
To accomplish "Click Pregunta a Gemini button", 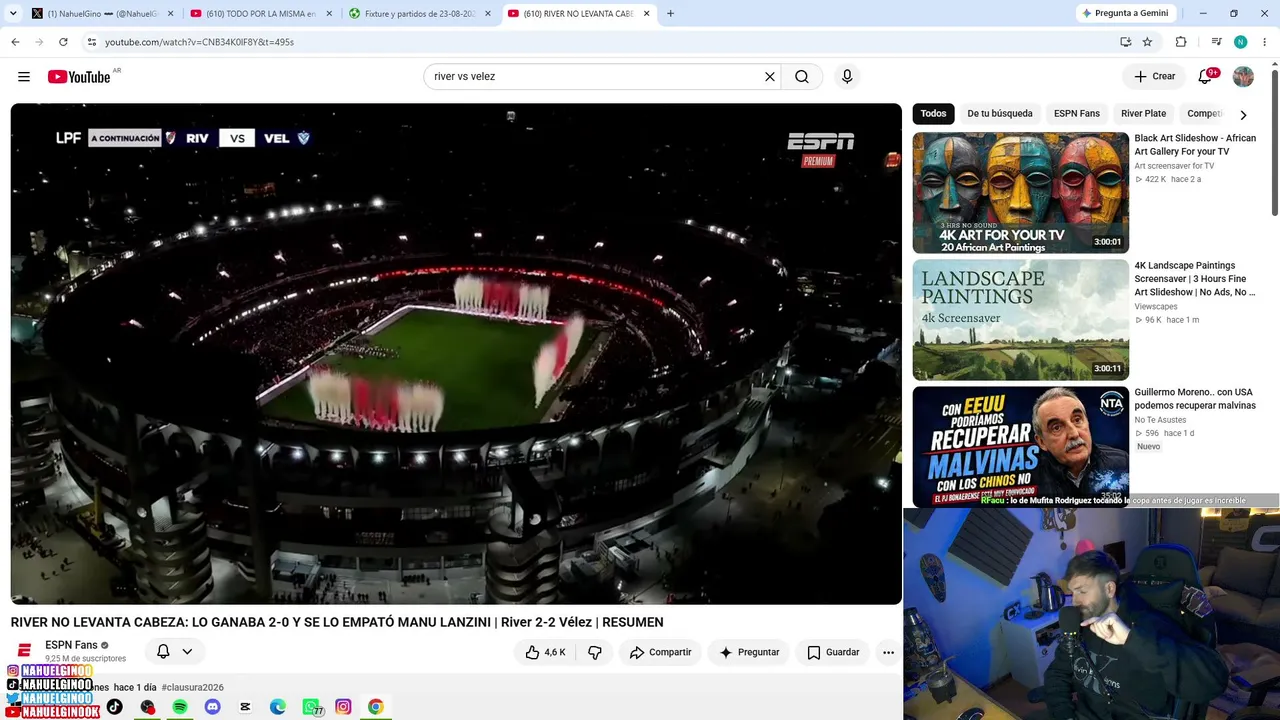I will pyautogui.click(x=1124, y=13).
